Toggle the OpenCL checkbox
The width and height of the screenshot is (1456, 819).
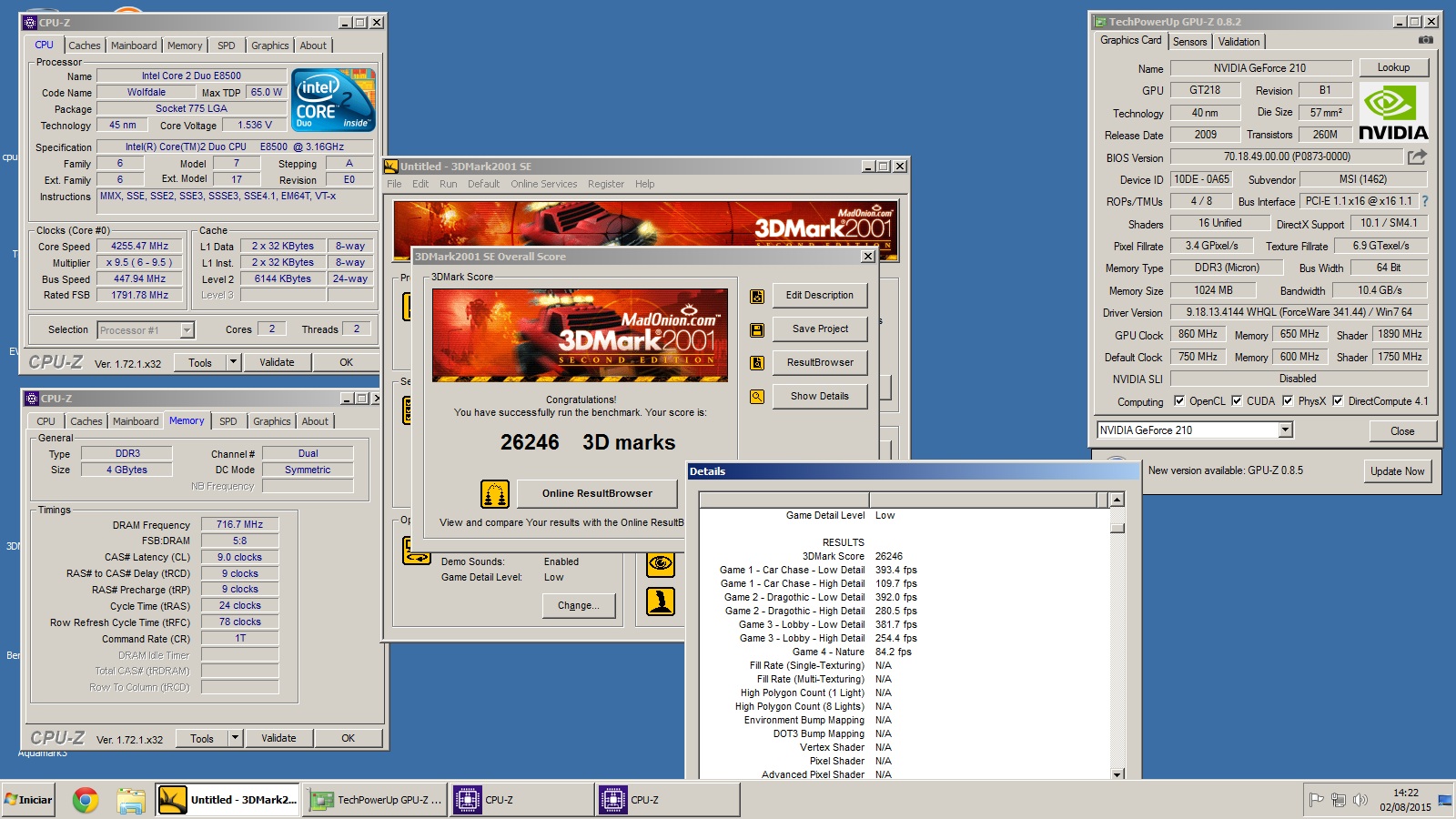(1179, 400)
